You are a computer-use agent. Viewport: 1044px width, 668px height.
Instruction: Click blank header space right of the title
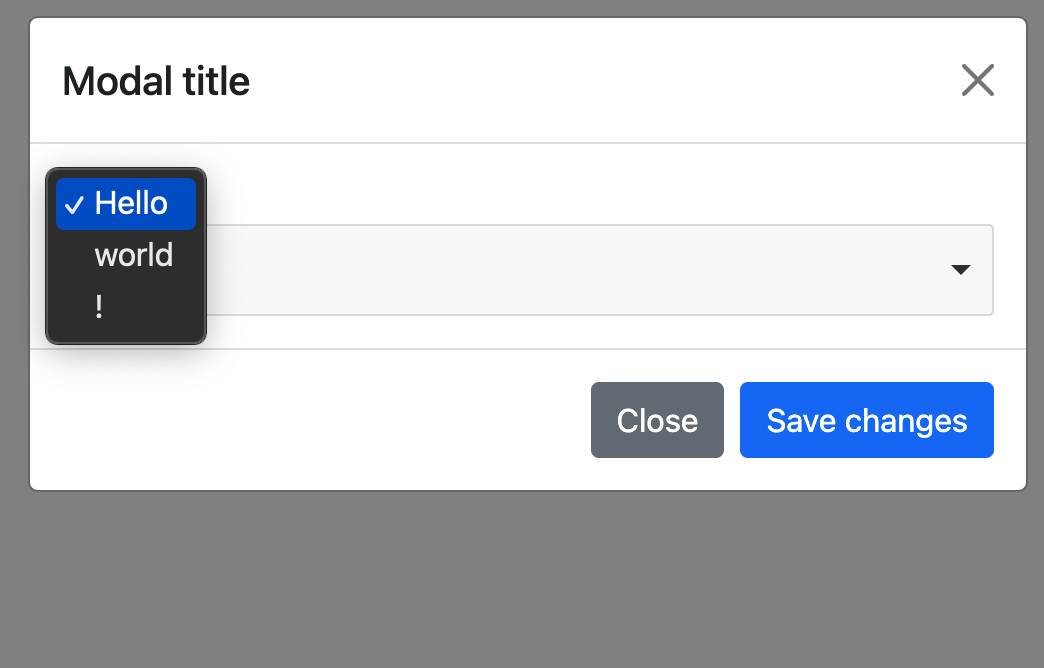[x=600, y=81]
